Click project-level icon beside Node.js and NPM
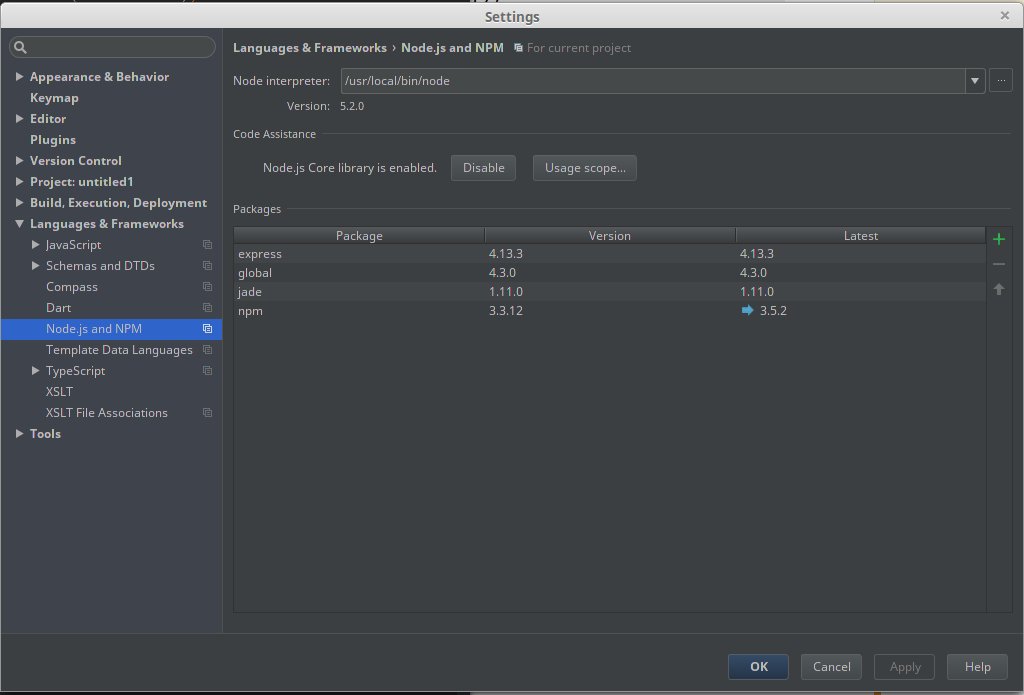 click(x=207, y=329)
